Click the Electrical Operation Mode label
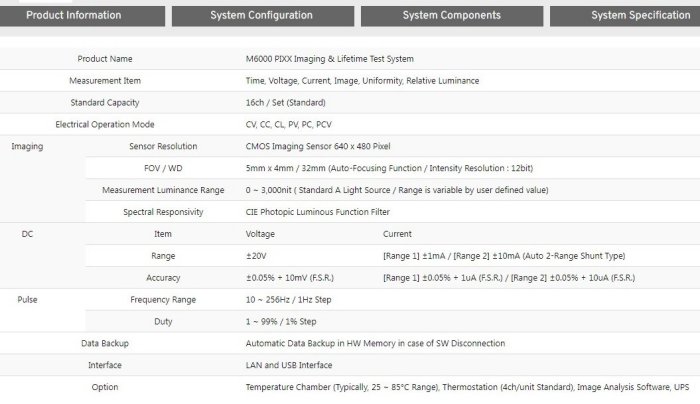Screen dimensions: 700x404 (104, 124)
